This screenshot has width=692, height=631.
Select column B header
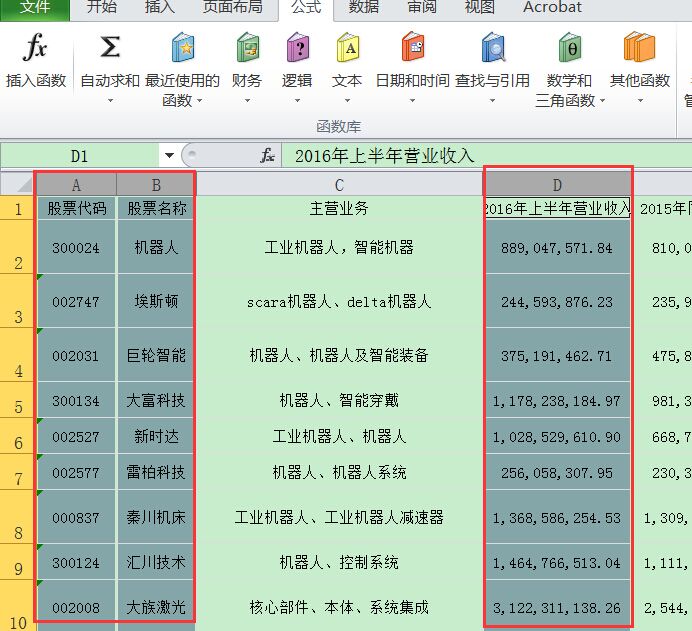tap(156, 184)
